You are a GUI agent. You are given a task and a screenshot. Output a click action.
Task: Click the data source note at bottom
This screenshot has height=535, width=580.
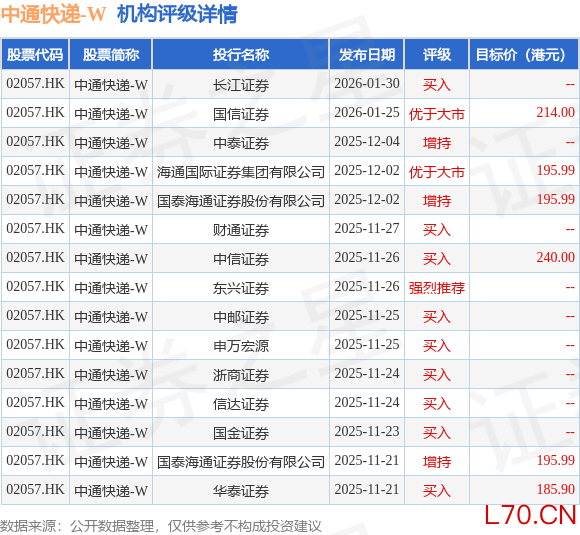tap(161, 526)
